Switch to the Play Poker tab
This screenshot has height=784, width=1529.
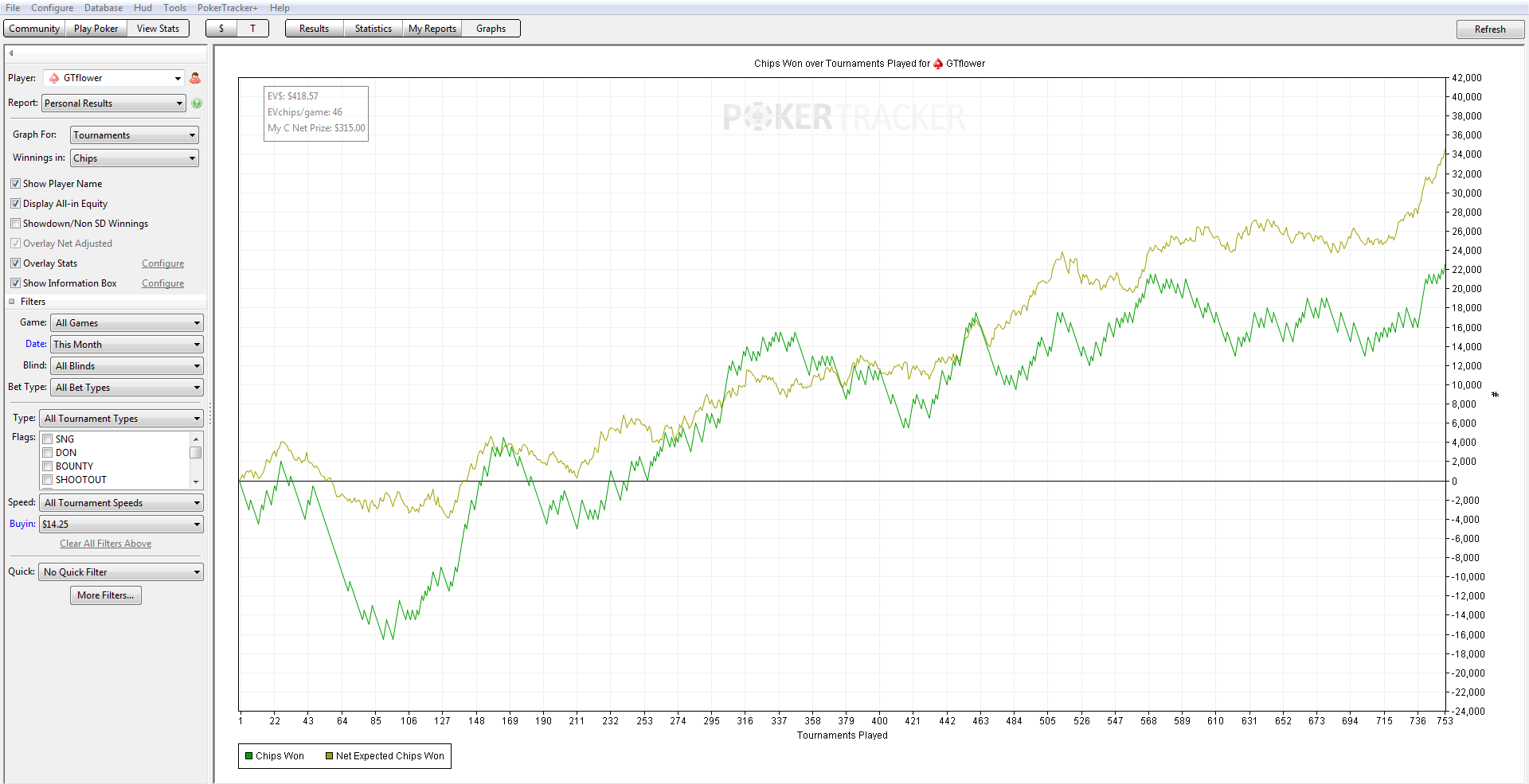(96, 29)
